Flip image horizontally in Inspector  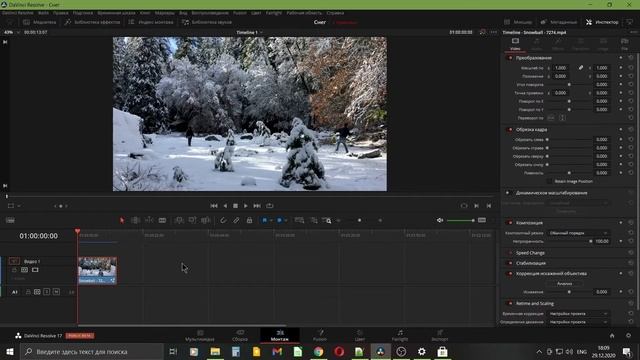tap(551, 118)
